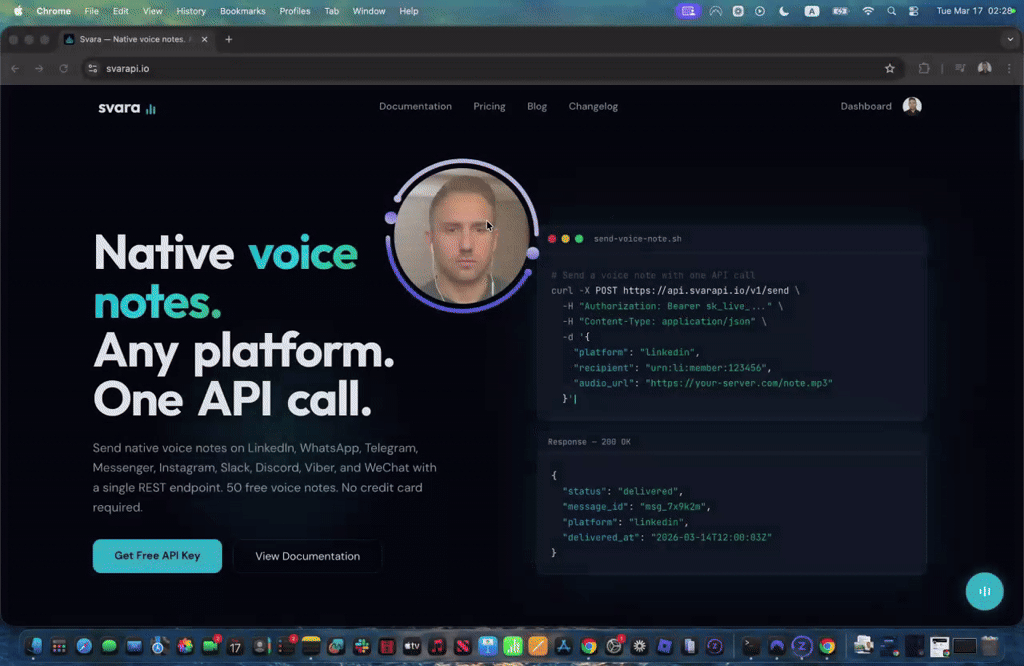The image size is (1024, 666).
Task: Open the purple screen-sharing menu bar icon
Action: point(688,11)
